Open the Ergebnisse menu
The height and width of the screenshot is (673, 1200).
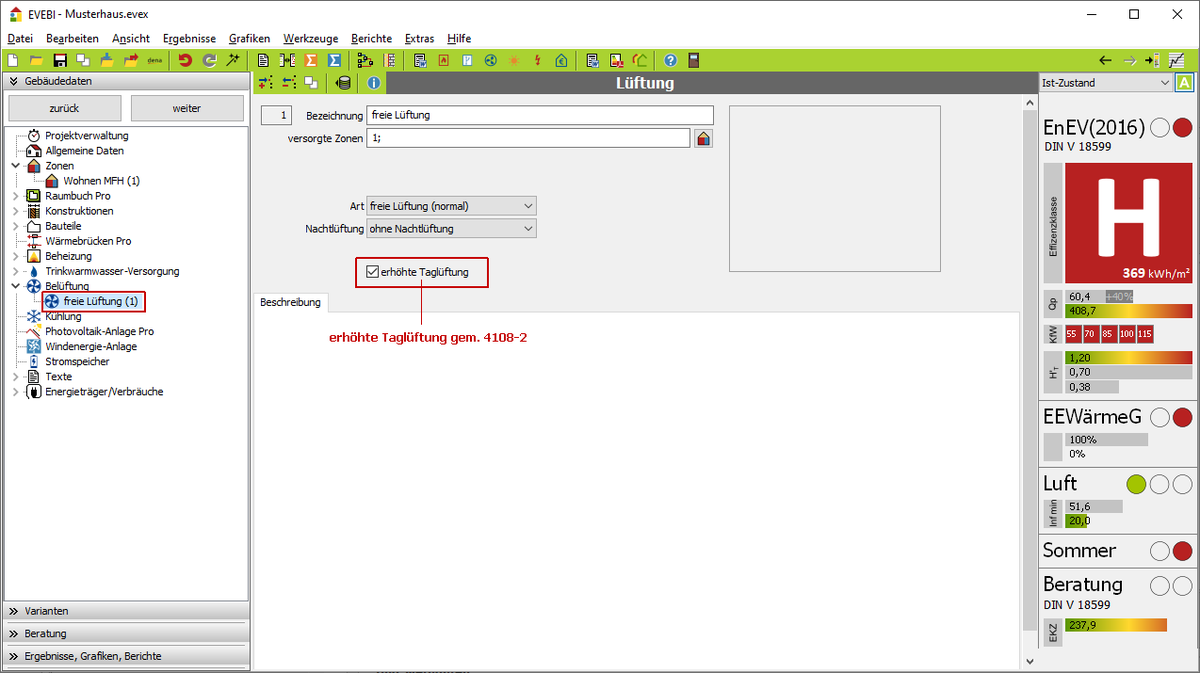tap(189, 38)
